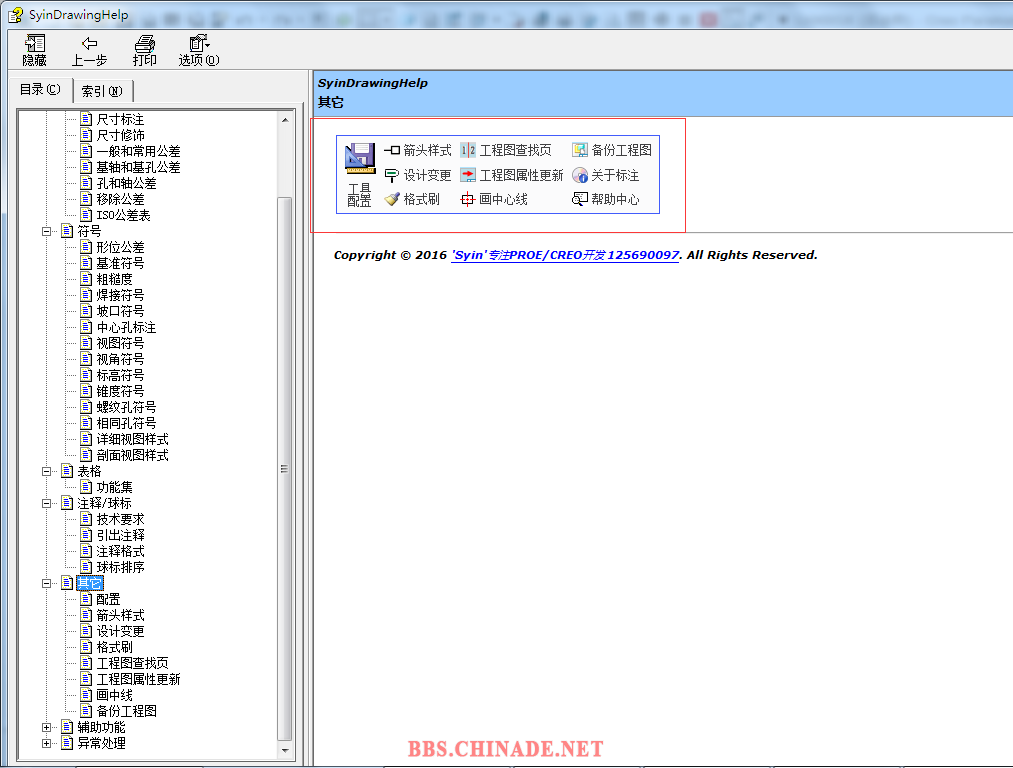Image resolution: width=1013 pixels, height=768 pixels.
Task: Select the 标高符号 topic
Action: 120,375
